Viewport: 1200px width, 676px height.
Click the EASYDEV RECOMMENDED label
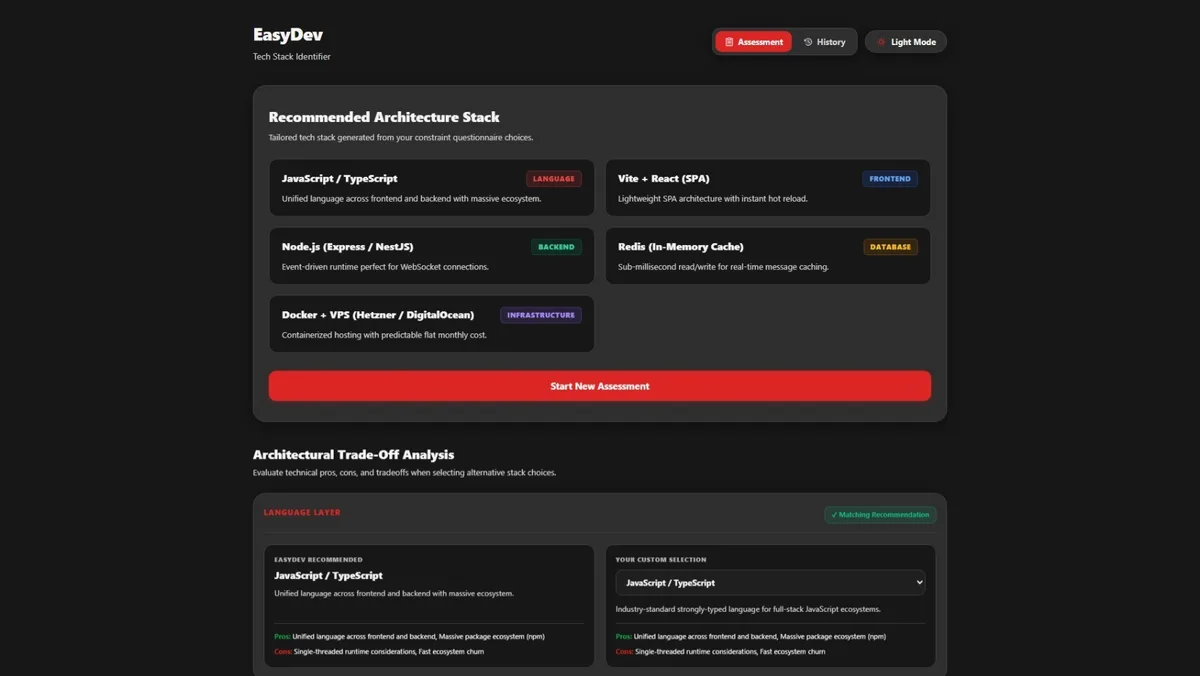click(x=318, y=560)
